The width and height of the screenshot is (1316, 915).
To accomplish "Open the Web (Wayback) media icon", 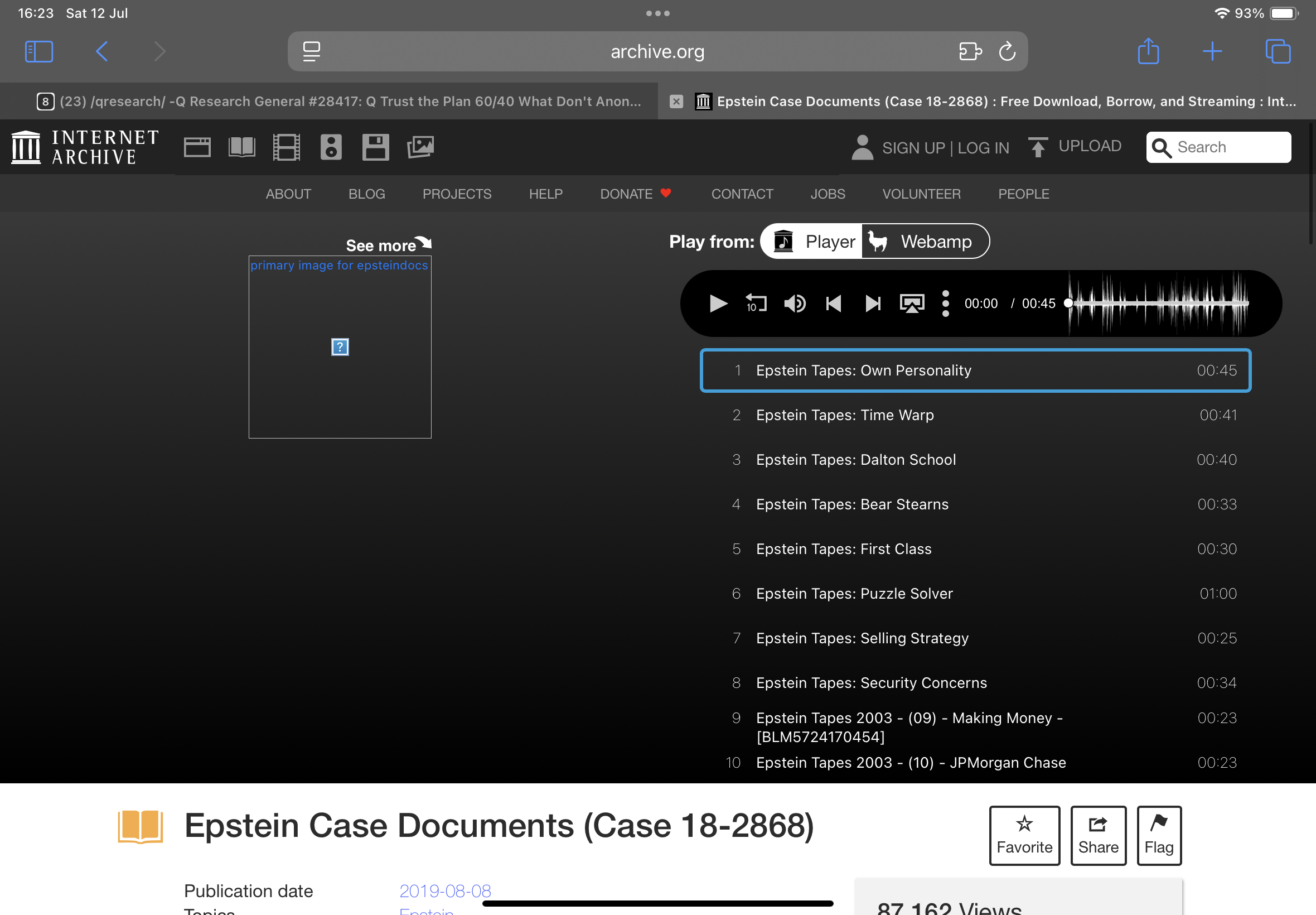I will point(197,147).
